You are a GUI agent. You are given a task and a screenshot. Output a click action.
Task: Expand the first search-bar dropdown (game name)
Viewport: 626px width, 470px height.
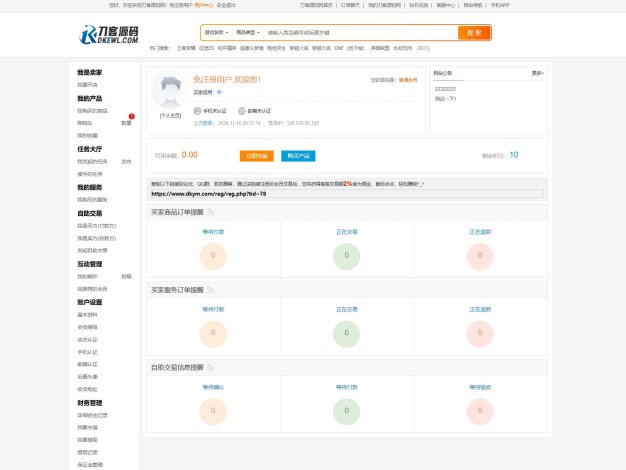pos(216,32)
